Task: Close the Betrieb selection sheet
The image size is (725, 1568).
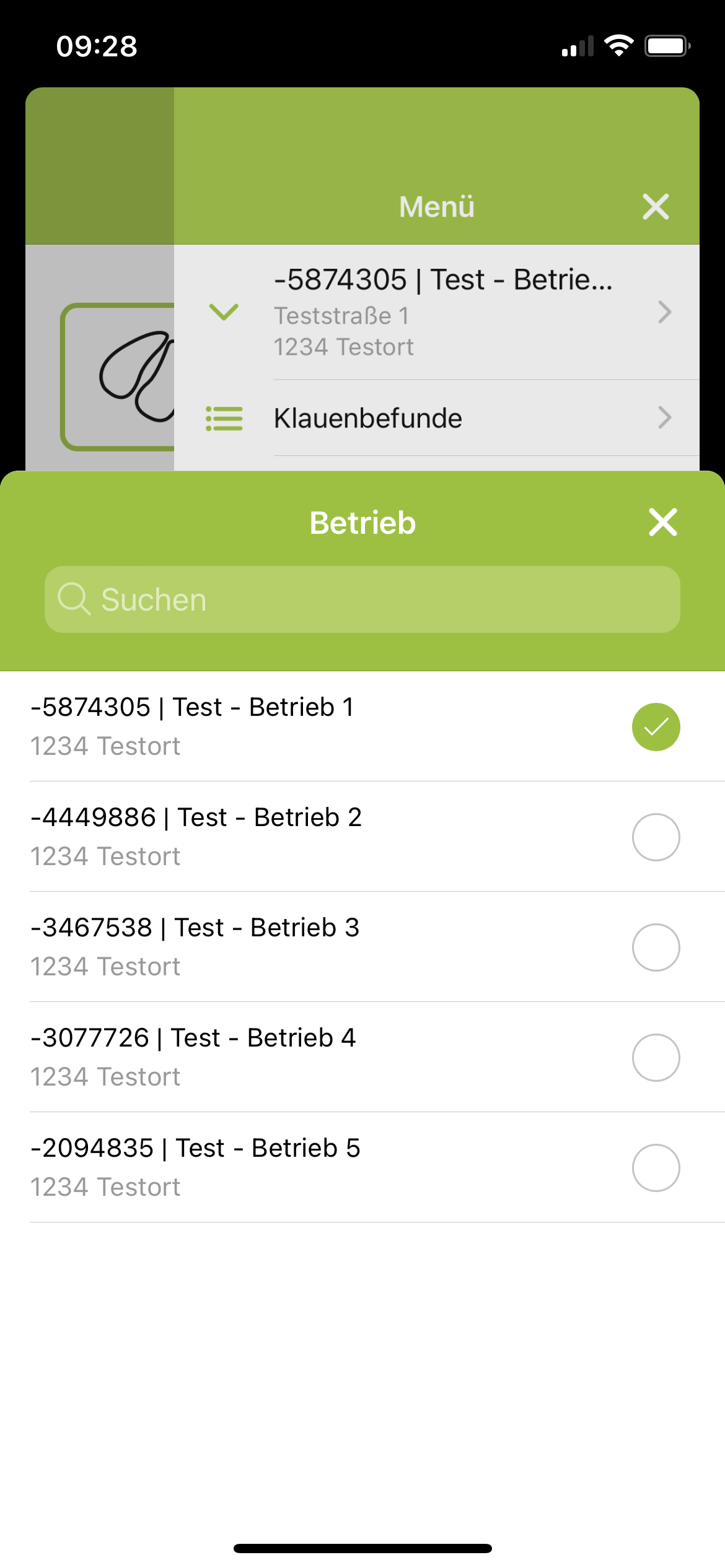Action: pos(662,522)
